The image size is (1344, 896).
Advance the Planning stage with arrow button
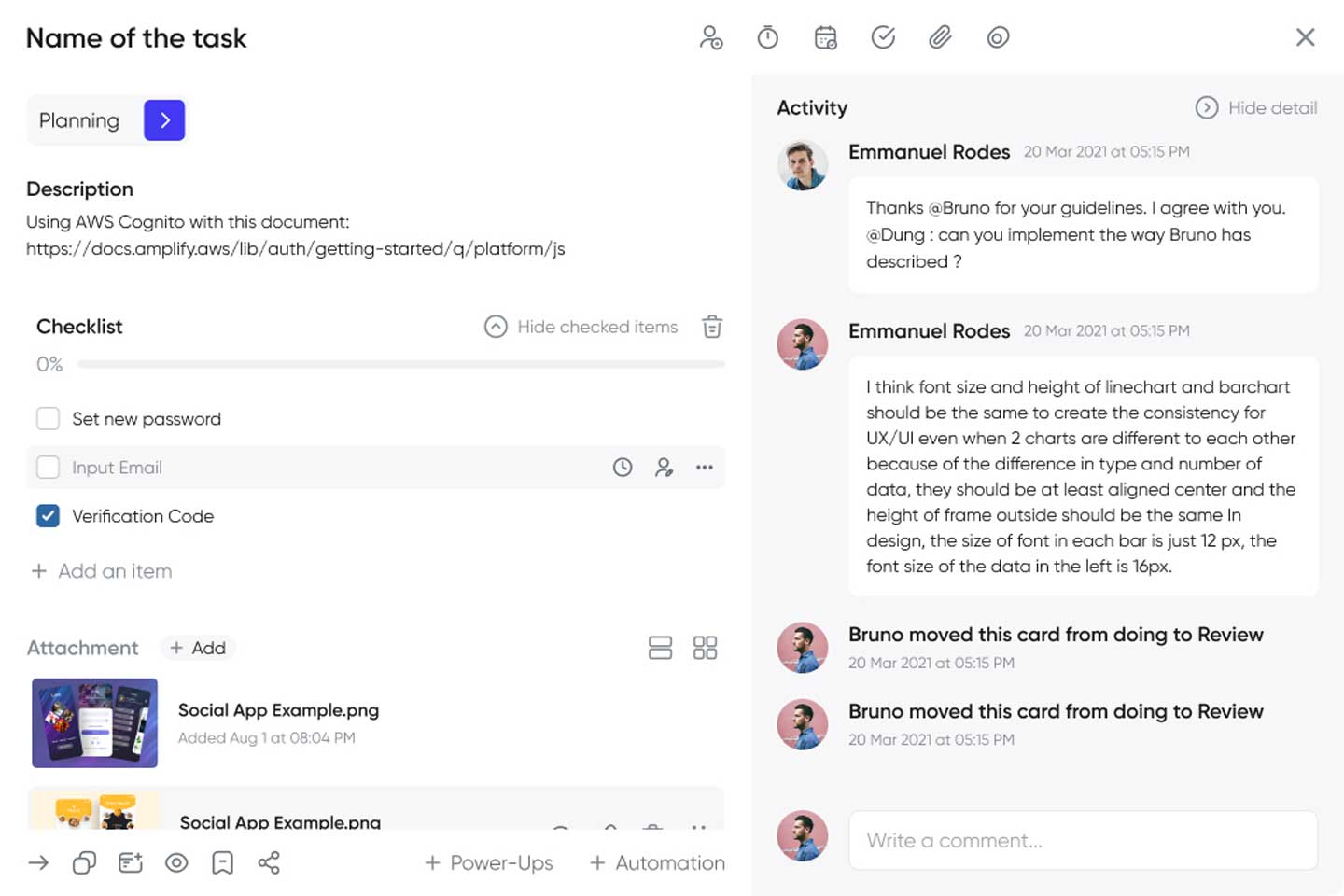tap(164, 120)
